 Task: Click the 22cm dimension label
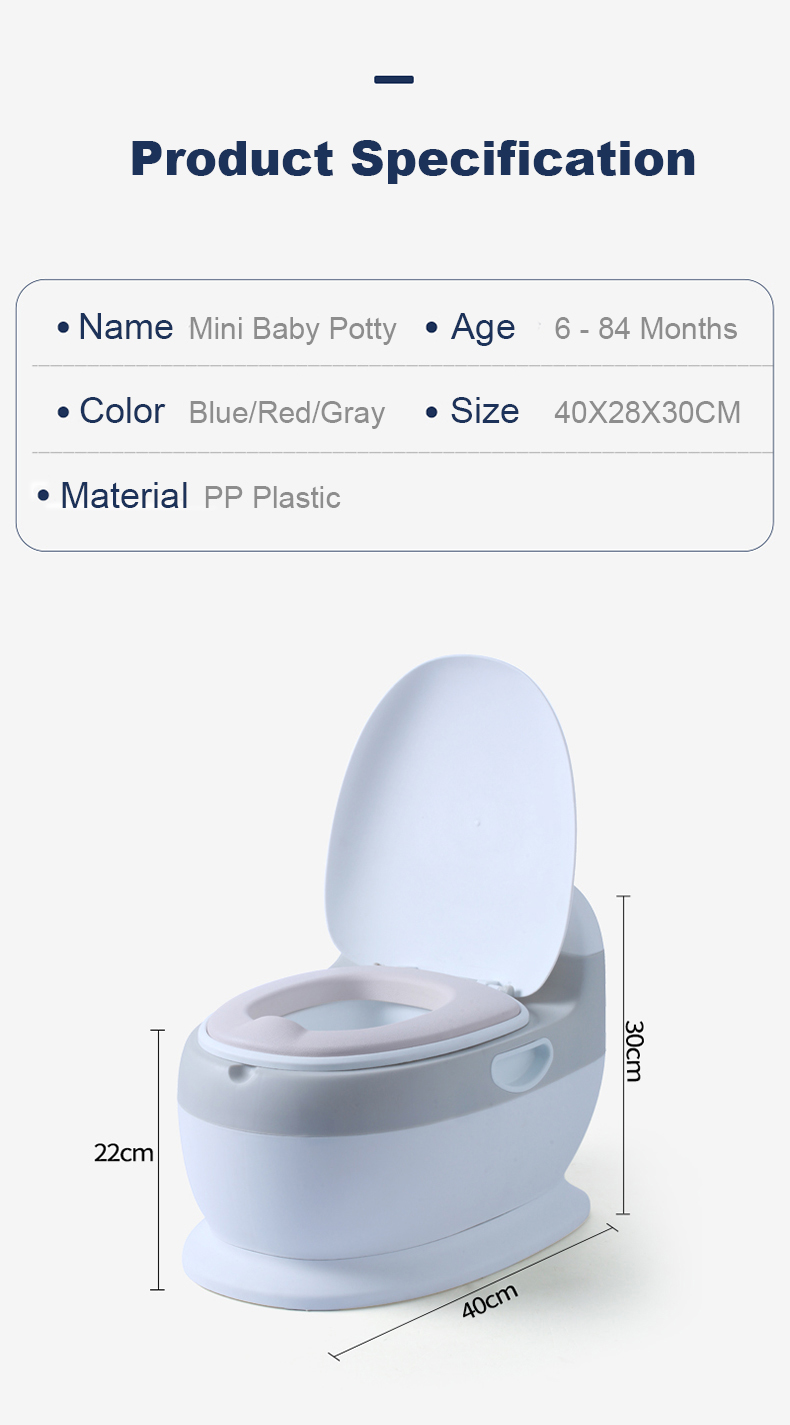[124, 1153]
